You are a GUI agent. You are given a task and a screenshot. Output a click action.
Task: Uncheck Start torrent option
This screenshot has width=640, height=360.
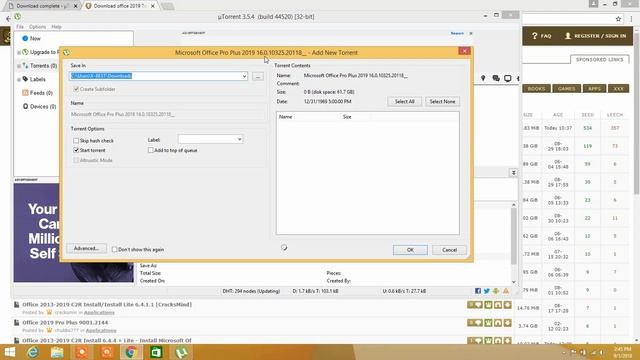point(76,150)
